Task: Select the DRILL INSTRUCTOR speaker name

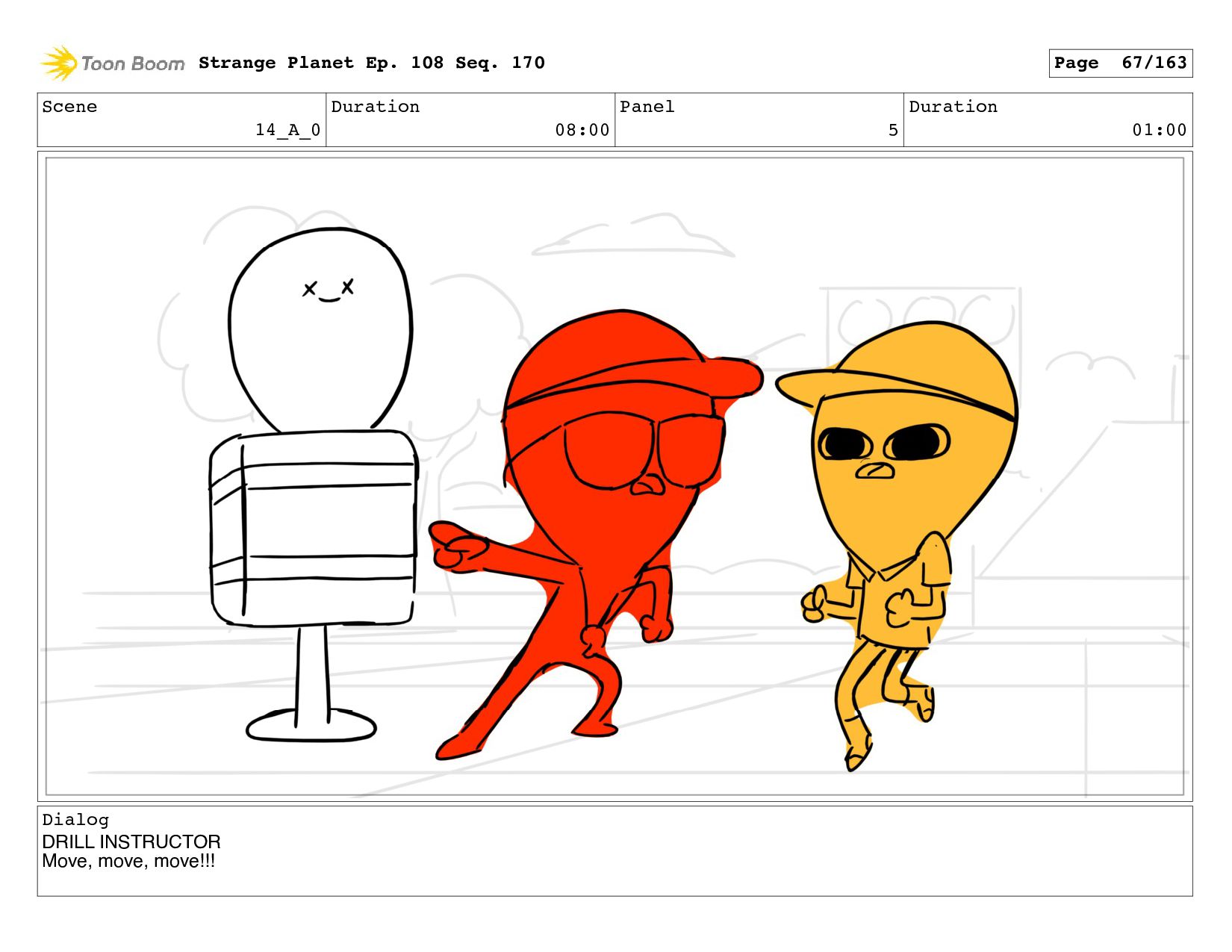Action: pos(131,841)
